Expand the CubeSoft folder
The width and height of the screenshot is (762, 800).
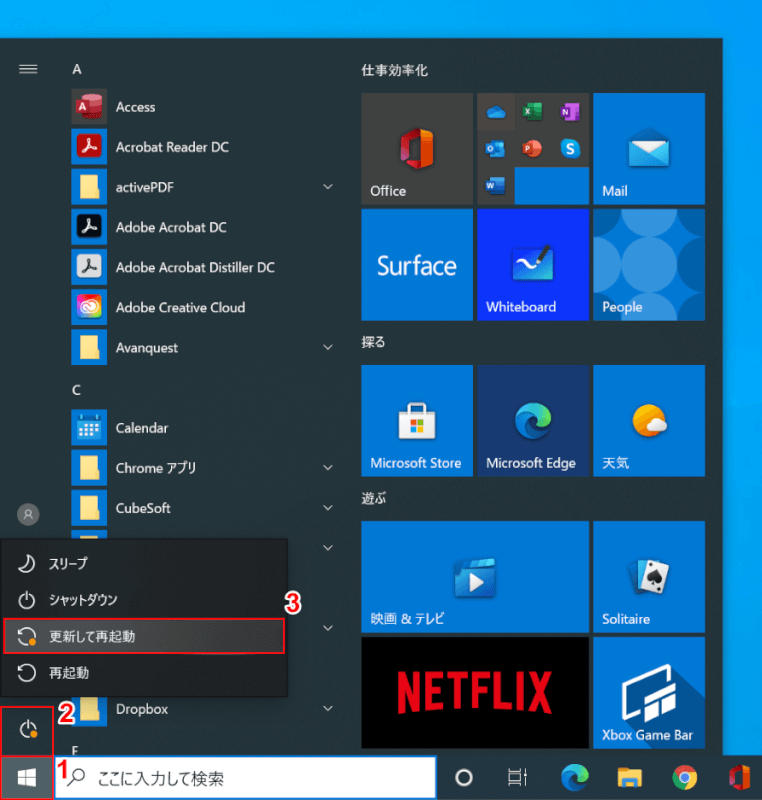pos(328,507)
